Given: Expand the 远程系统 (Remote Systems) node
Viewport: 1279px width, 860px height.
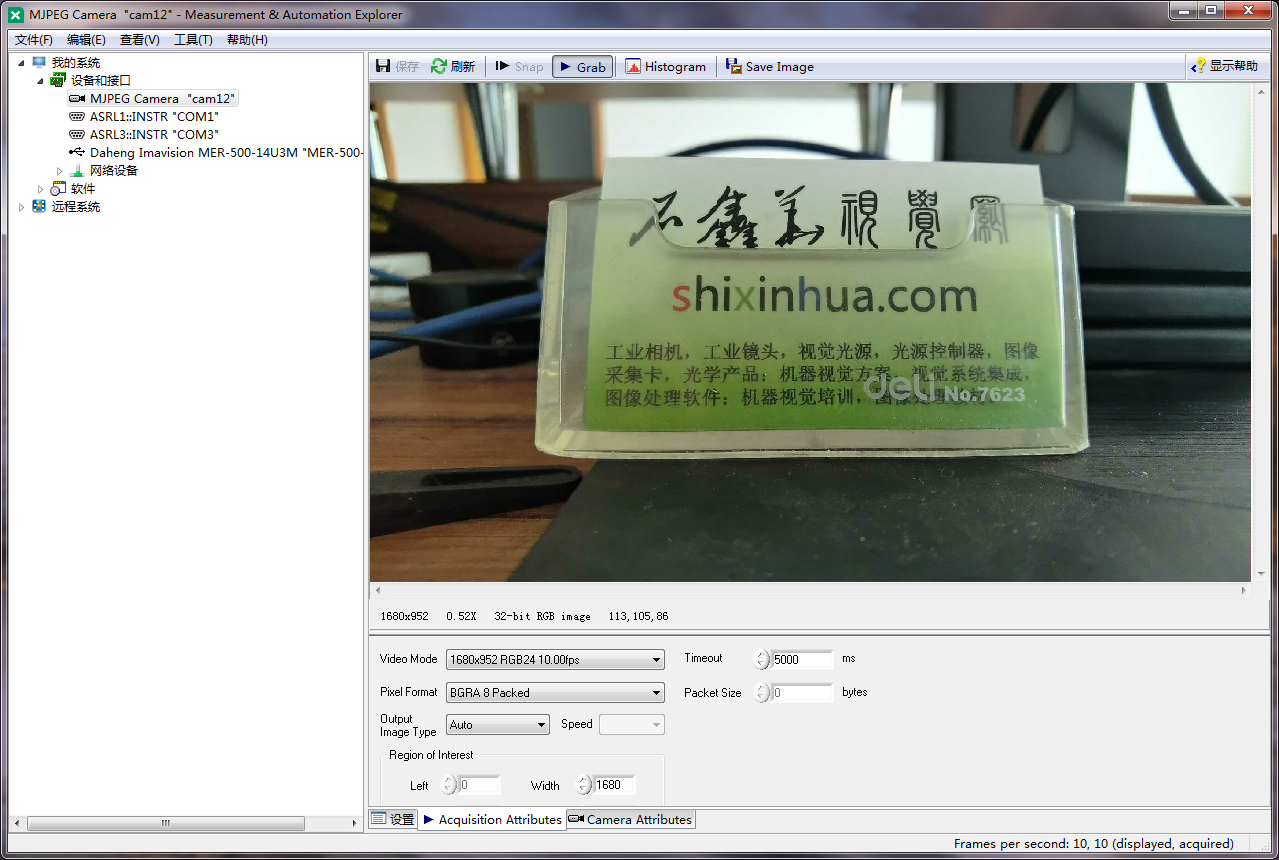Looking at the screenshot, I should 22,207.
